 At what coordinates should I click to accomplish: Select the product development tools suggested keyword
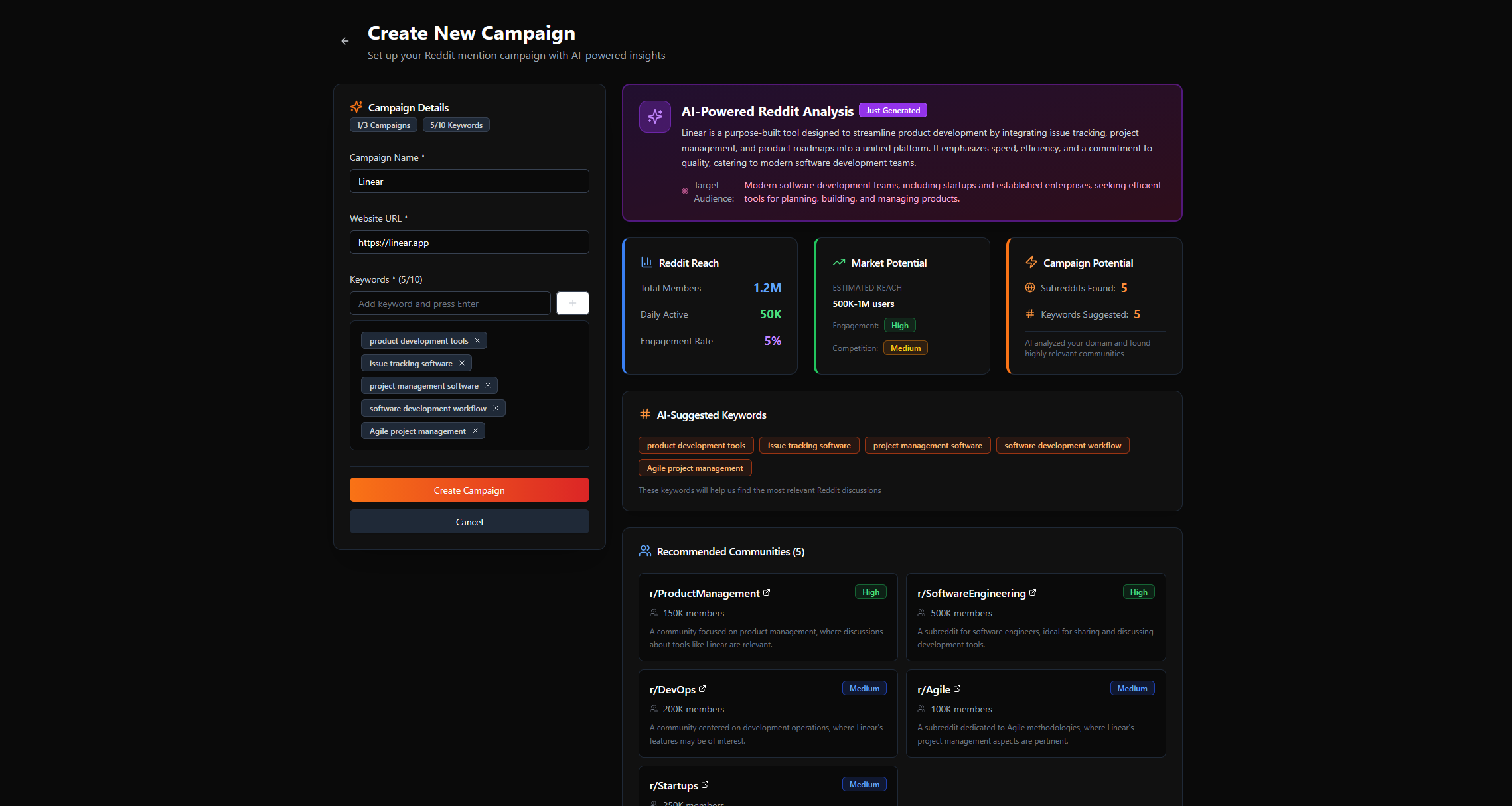(x=696, y=445)
